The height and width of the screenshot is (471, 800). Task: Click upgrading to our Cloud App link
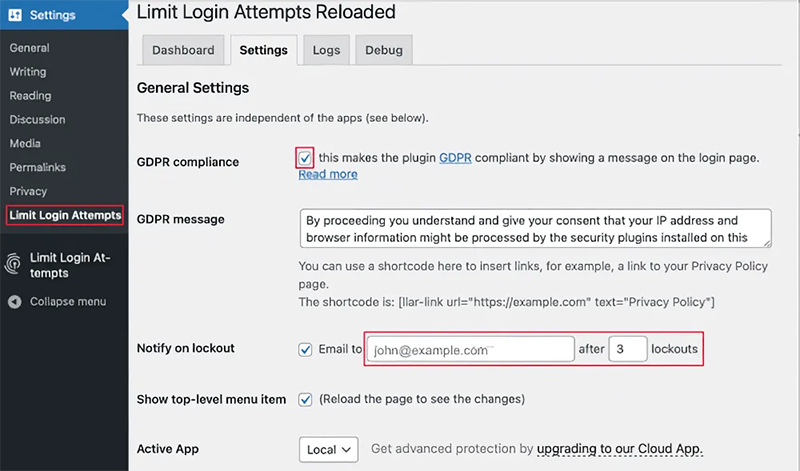[620, 449]
